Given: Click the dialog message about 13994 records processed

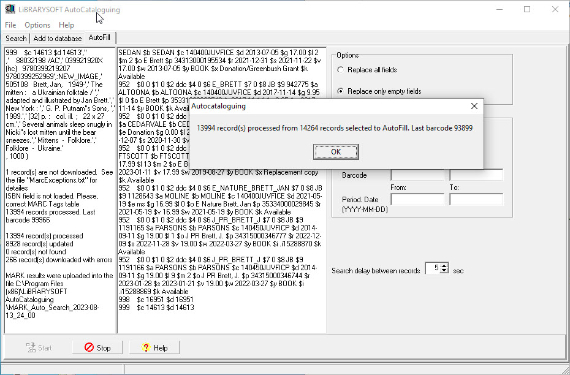Looking at the screenshot, I should [x=334, y=128].
